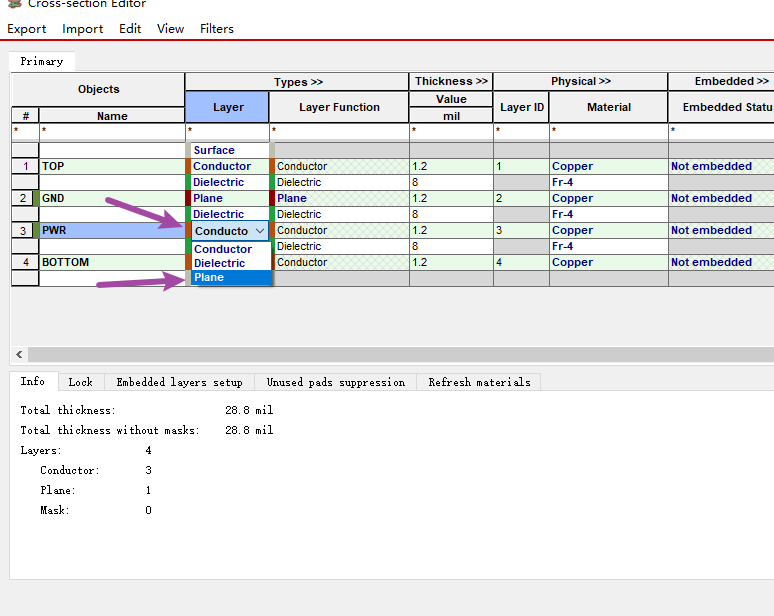The height and width of the screenshot is (616, 774).
Task: Click the Cross-section Editor title icon
Action: 15,4
